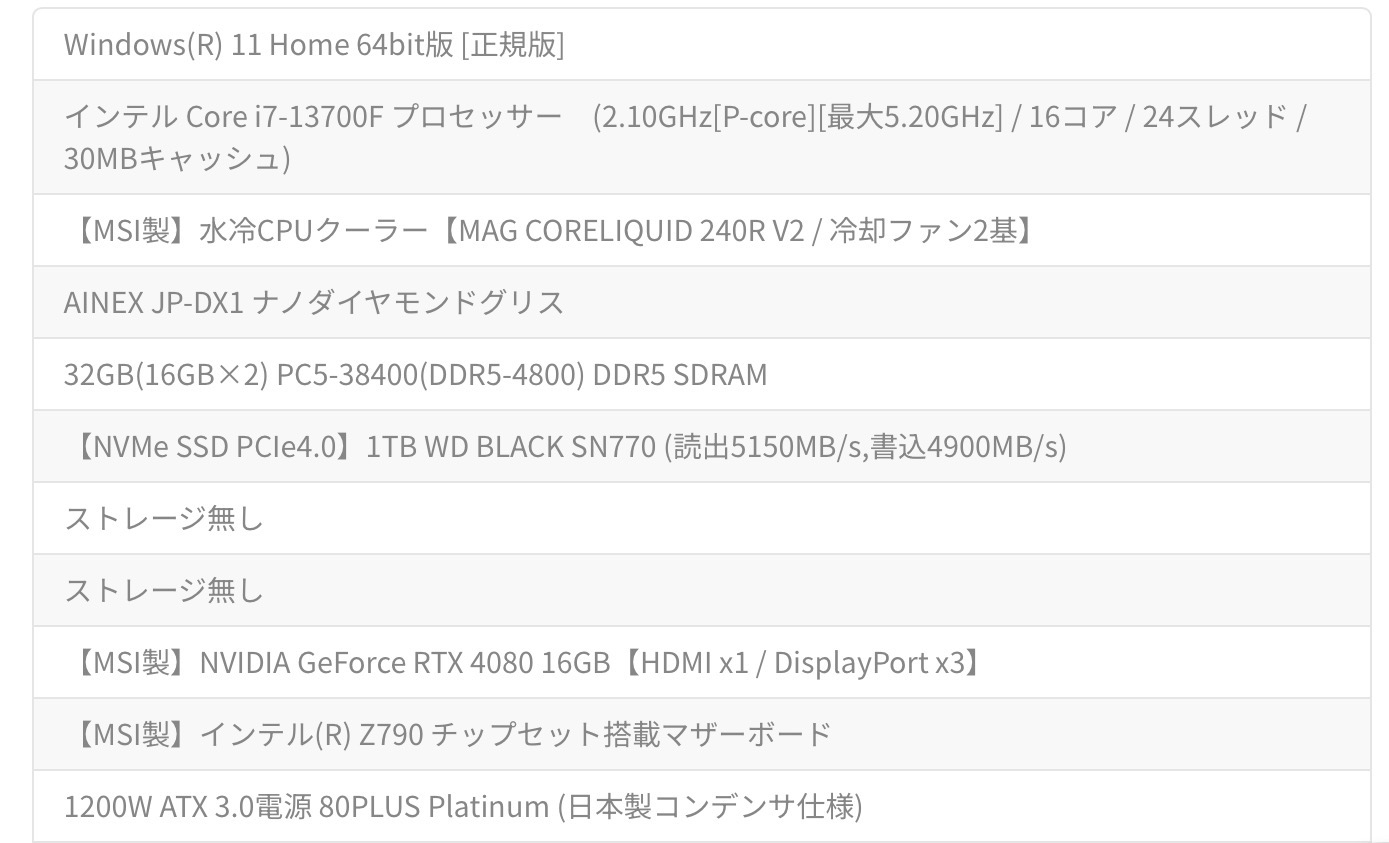The height and width of the screenshot is (843, 1389).
Task: Click the first ストレージ無し row
Action: (x=164, y=518)
